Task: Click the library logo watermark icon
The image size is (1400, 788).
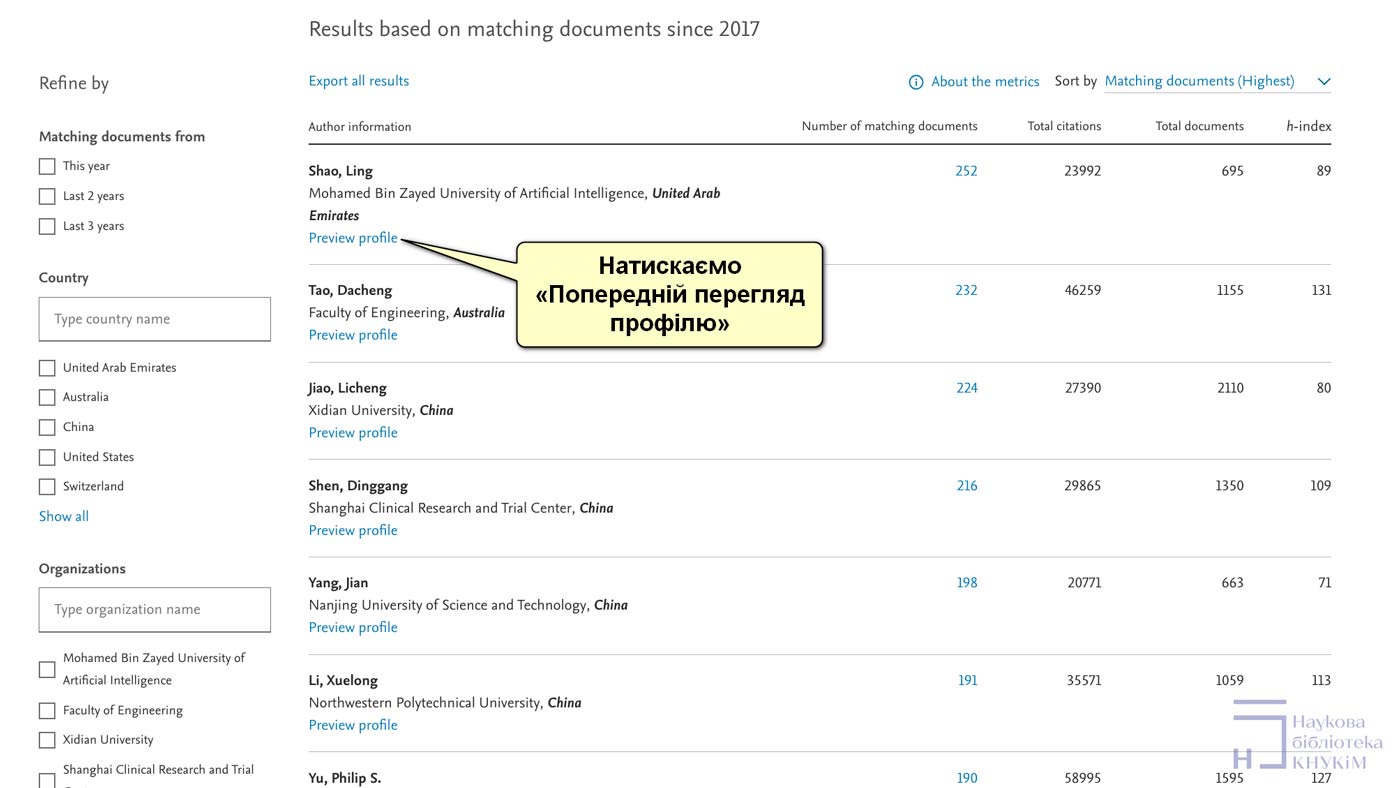Action: (1258, 735)
